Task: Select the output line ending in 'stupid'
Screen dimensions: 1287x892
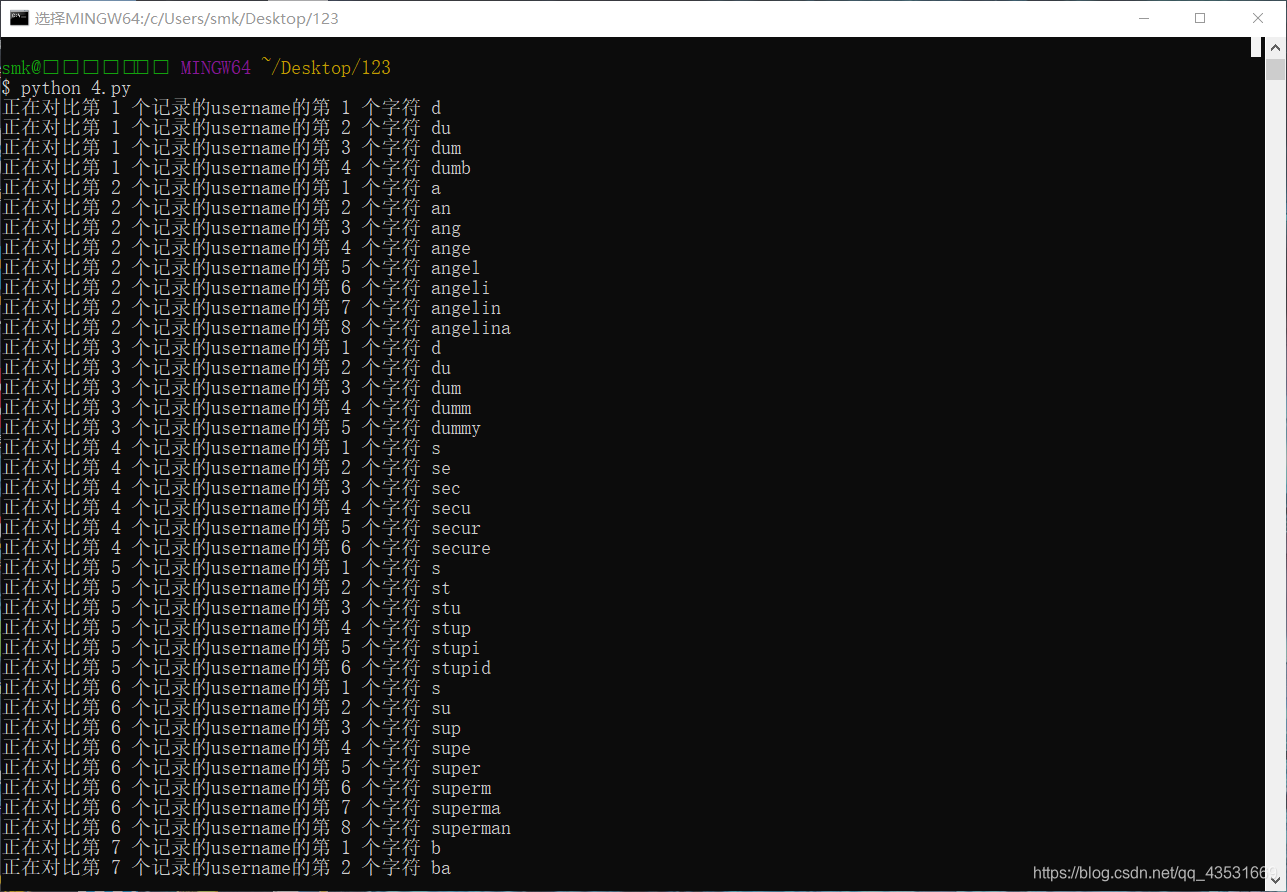Action: 246,668
